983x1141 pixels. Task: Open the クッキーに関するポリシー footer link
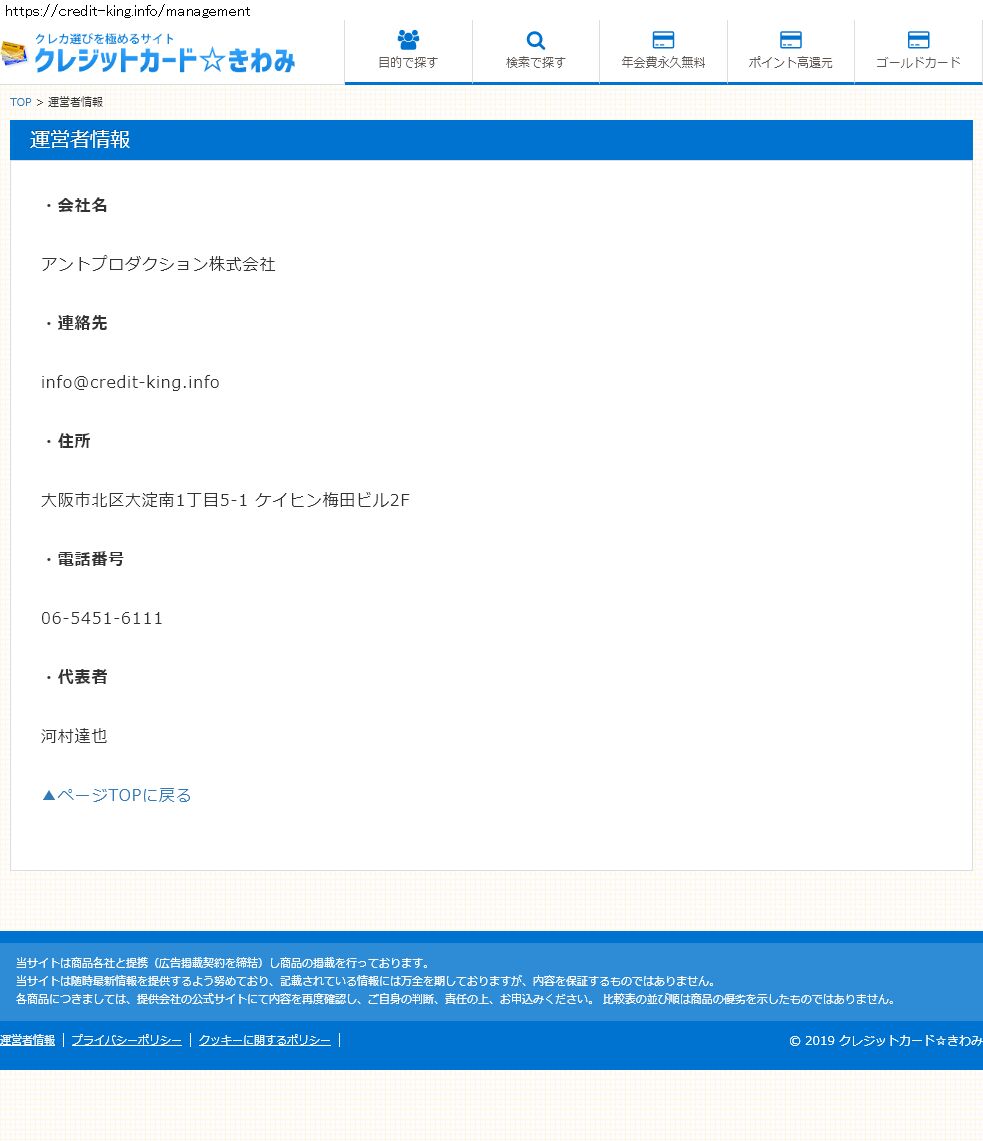click(x=264, y=1040)
